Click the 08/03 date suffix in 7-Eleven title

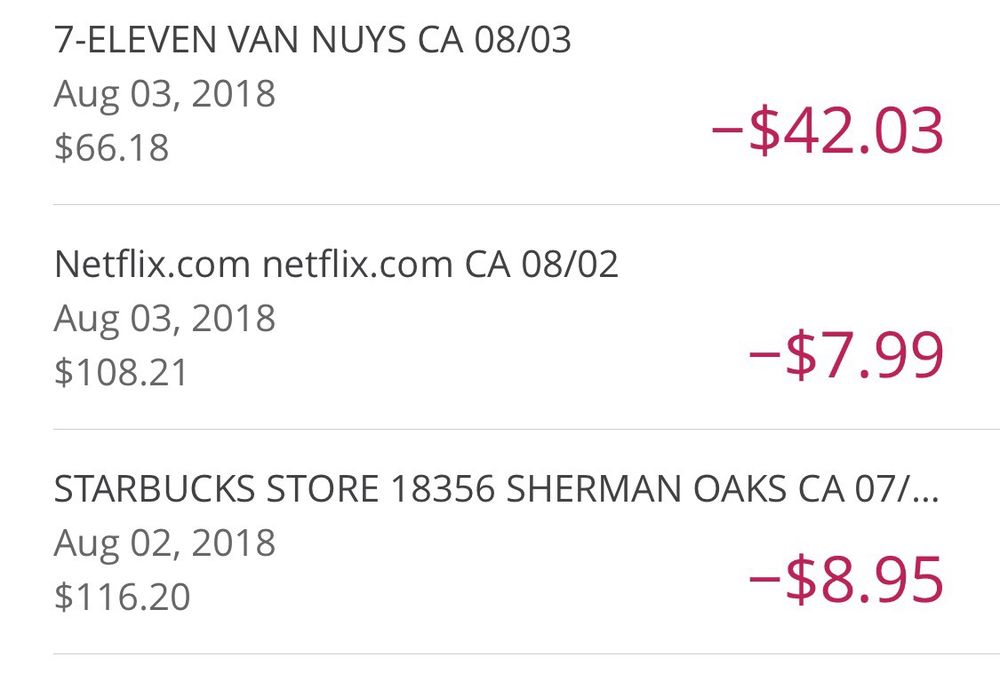click(523, 41)
